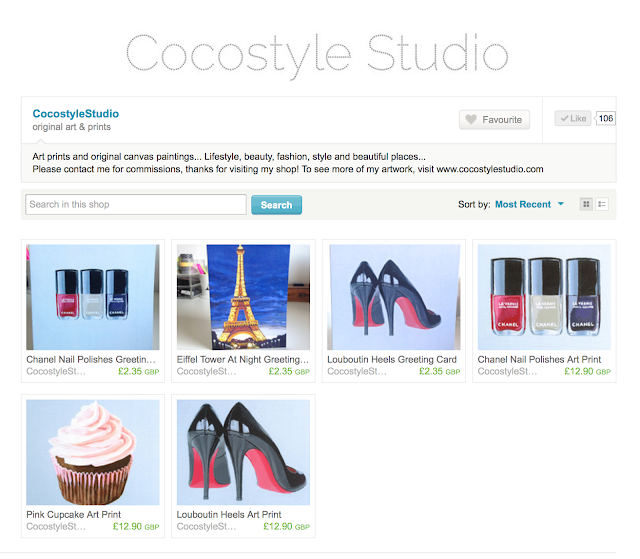This screenshot has height=559, width=640.
Task: Switch to list view icon
Action: (602, 204)
